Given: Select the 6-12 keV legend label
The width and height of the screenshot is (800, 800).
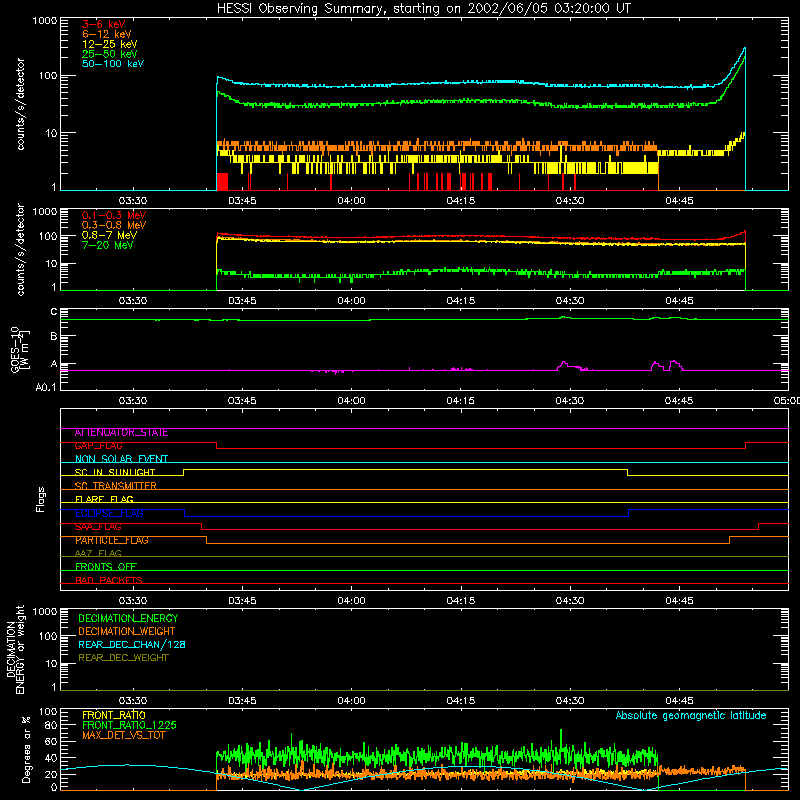Looking at the screenshot, I should pyautogui.click(x=107, y=34).
